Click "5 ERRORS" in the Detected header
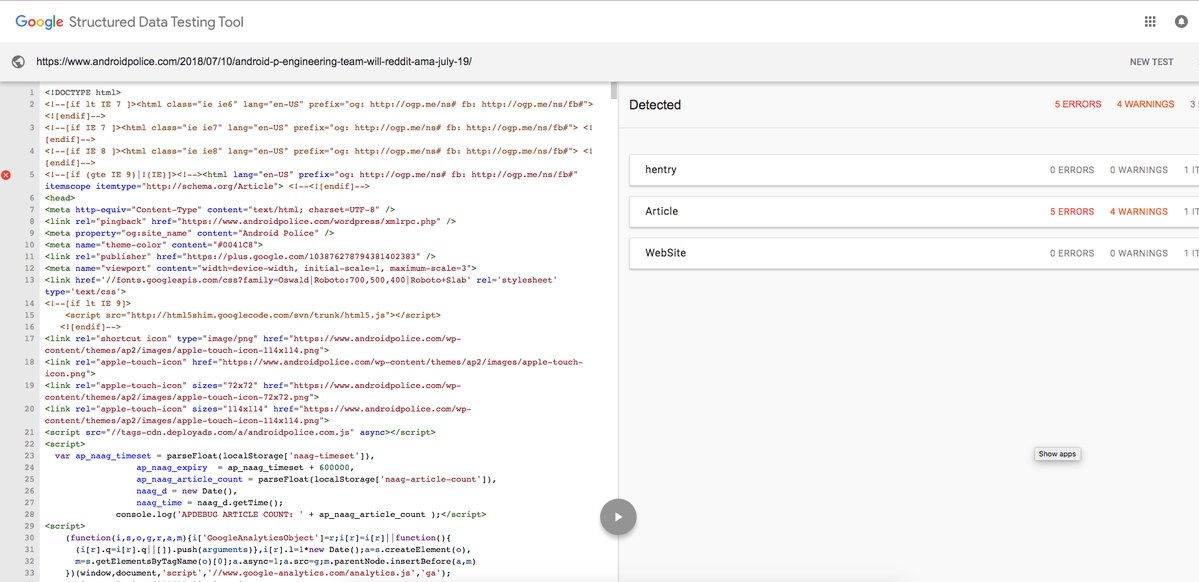Viewport: 1199px width, 582px height. 1078,105
